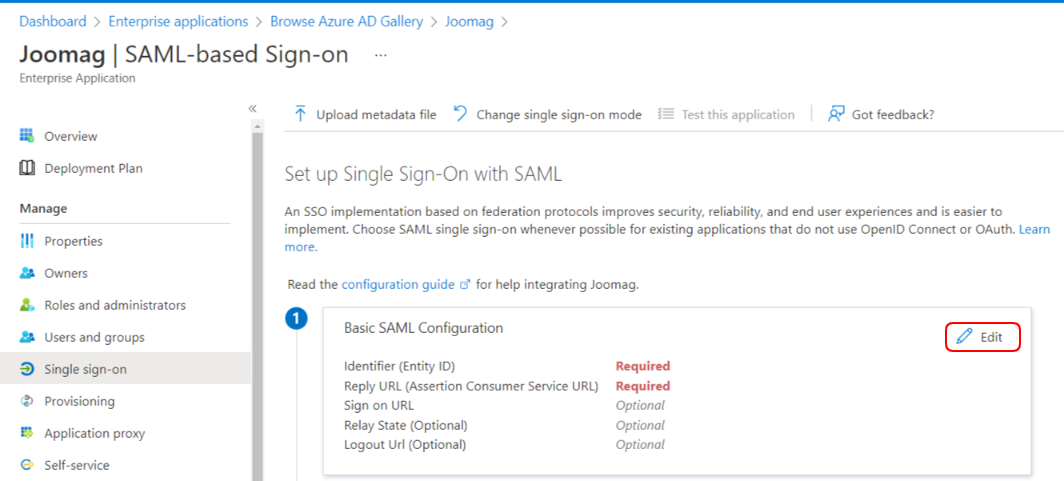1064x481 pixels.
Task: Collapse the sidebar with double chevron
Action: pos(253,108)
